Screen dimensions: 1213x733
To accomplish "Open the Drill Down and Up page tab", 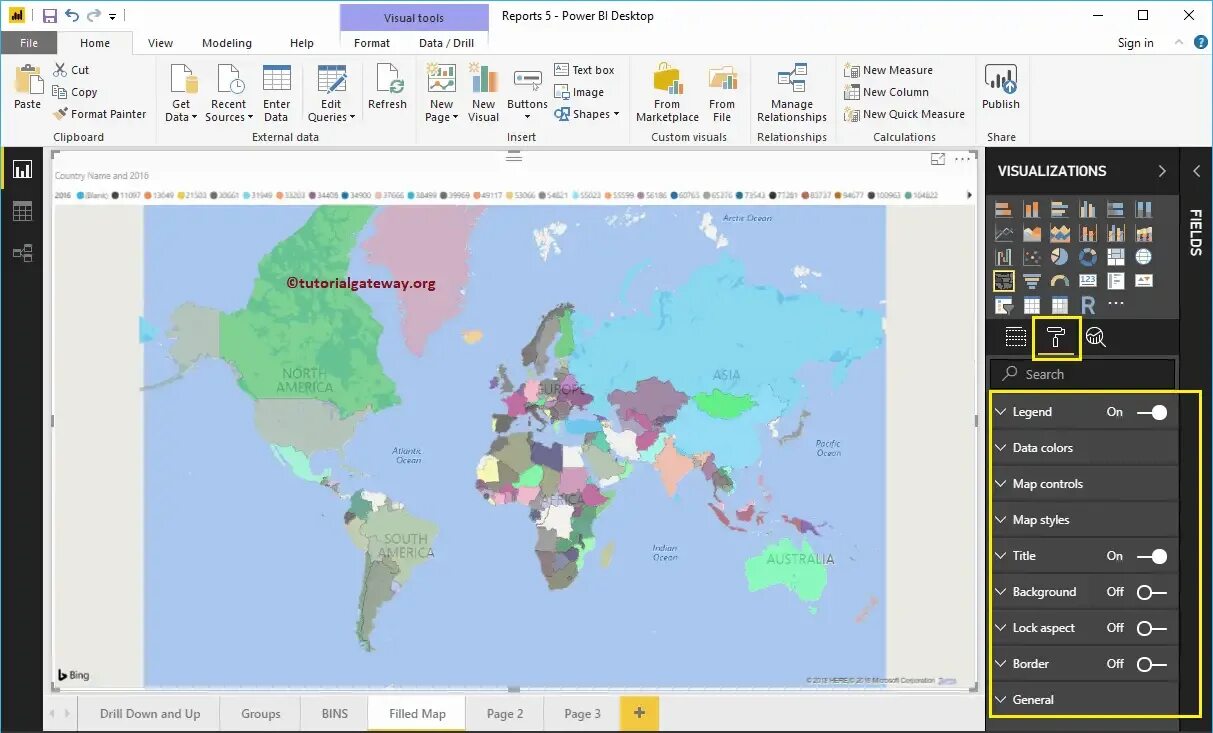I will (x=150, y=714).
